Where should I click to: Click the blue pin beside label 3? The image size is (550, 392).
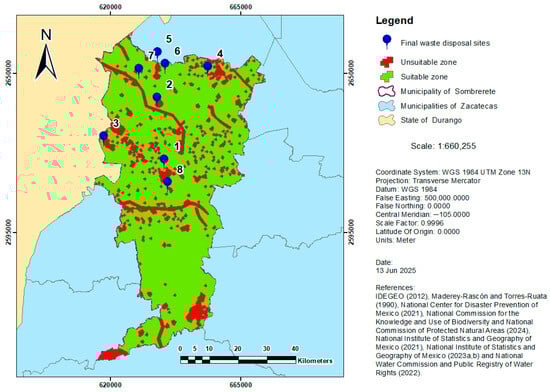103,137
